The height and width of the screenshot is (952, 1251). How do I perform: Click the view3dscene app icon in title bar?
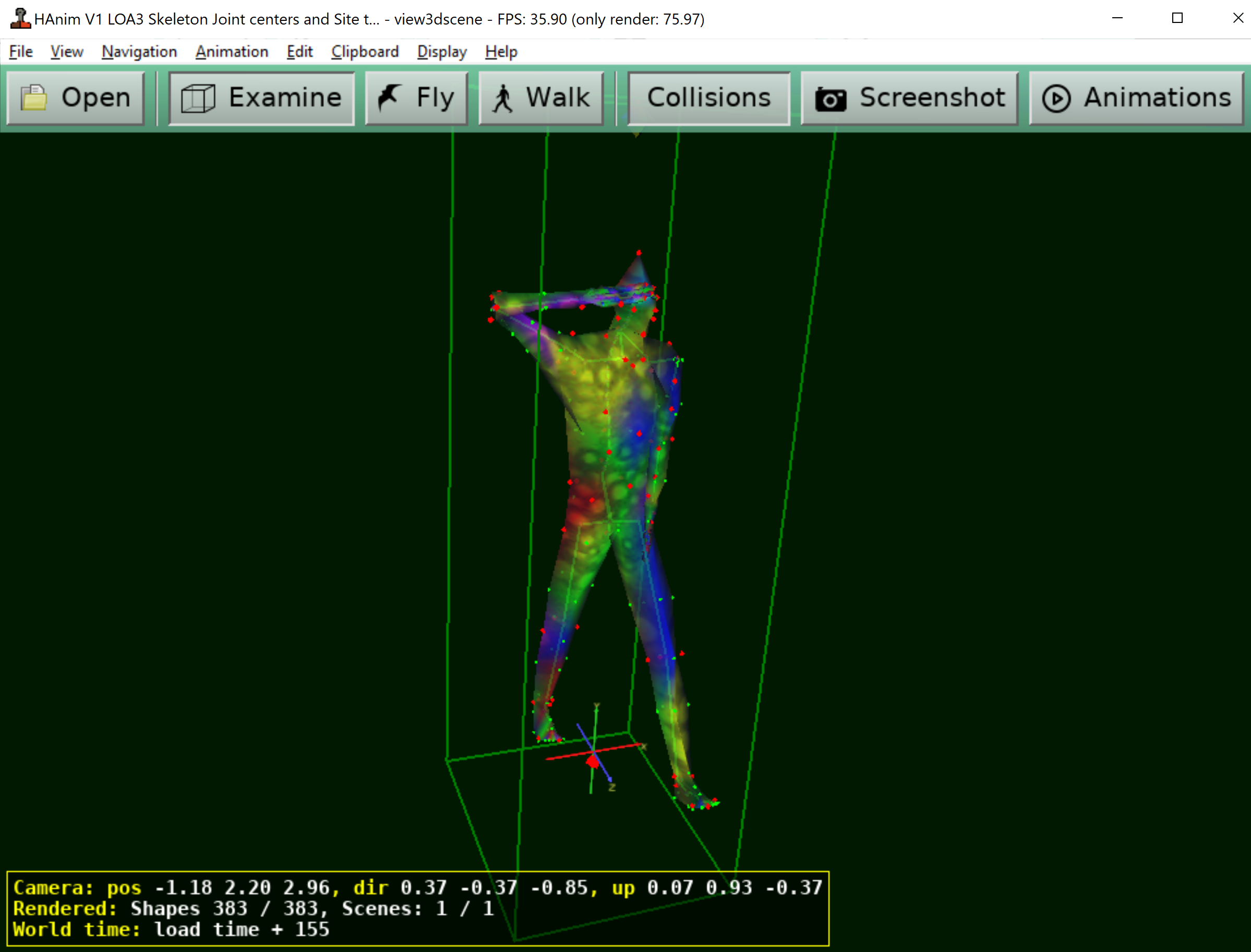click(x=20, y=19)
